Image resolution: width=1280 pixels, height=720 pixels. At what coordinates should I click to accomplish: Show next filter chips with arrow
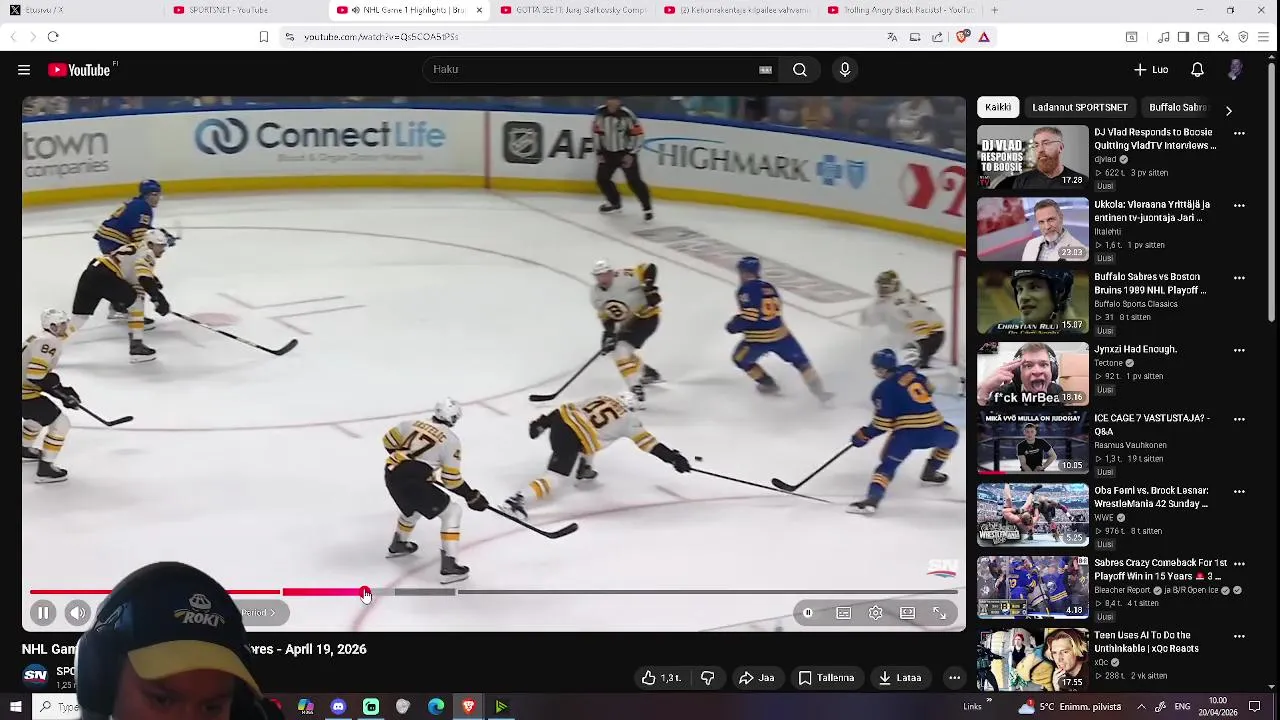click(1229, 110)
